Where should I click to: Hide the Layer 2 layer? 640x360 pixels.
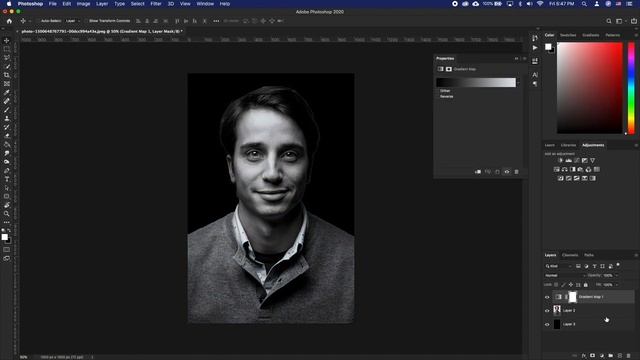[547, 311]
